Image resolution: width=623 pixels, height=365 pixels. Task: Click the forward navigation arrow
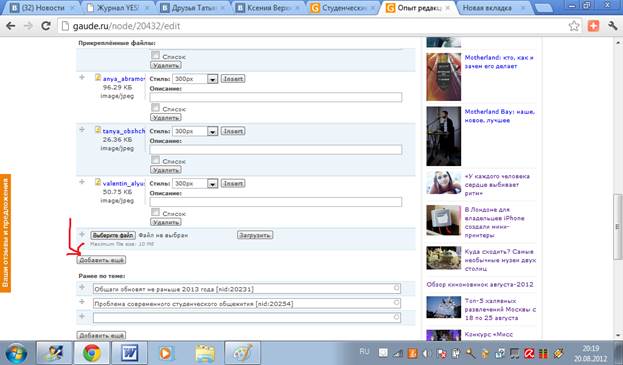28,26
